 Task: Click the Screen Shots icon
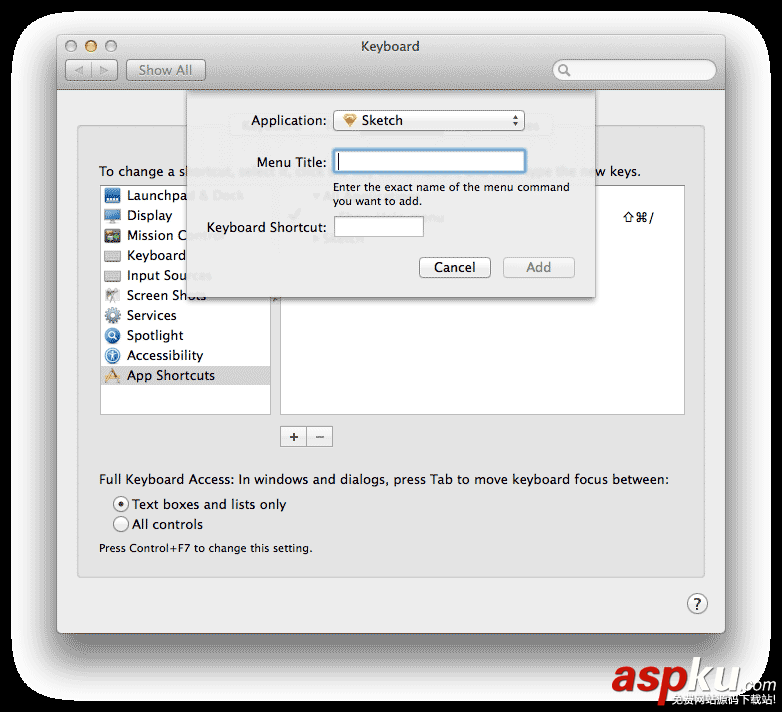[x=112, y=296]
